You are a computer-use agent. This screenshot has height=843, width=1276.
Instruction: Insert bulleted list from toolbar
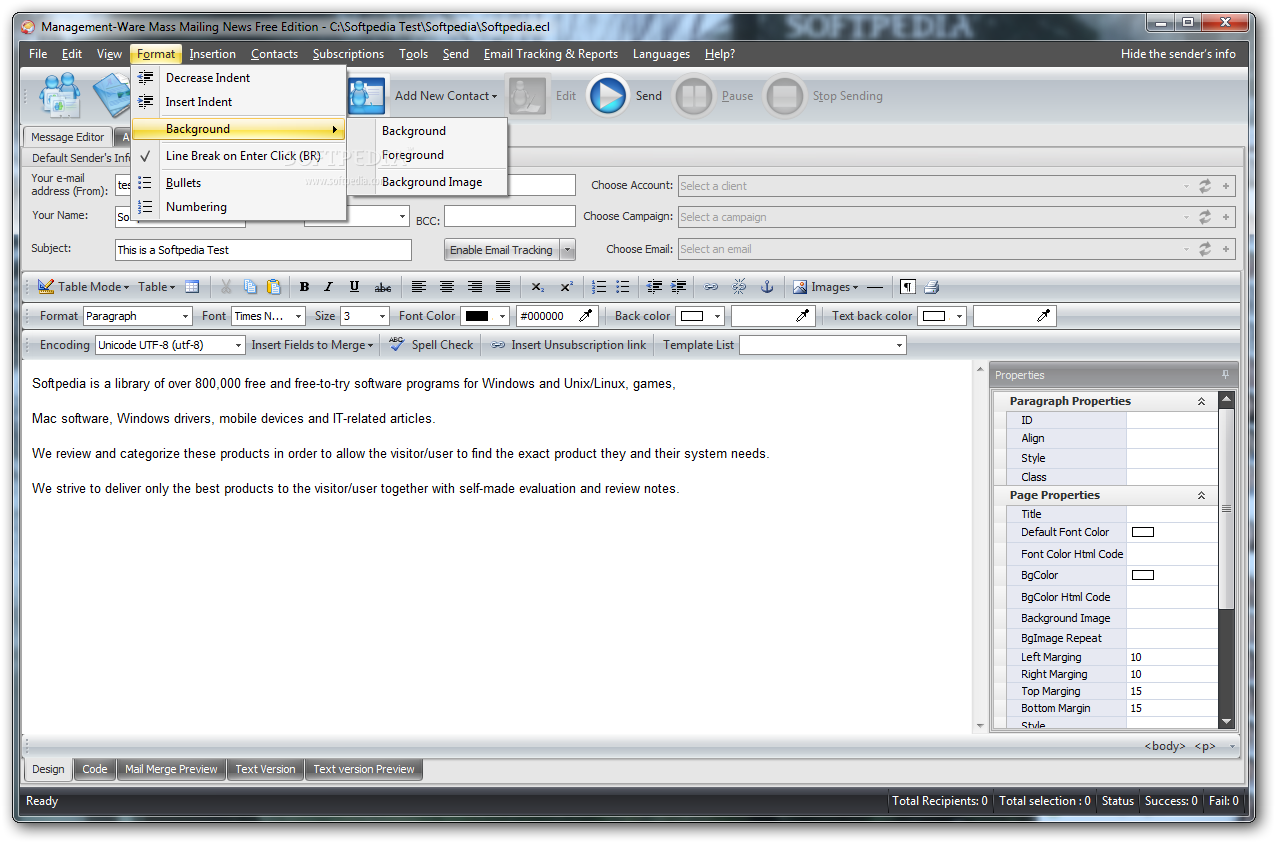[x=623, y=287]
